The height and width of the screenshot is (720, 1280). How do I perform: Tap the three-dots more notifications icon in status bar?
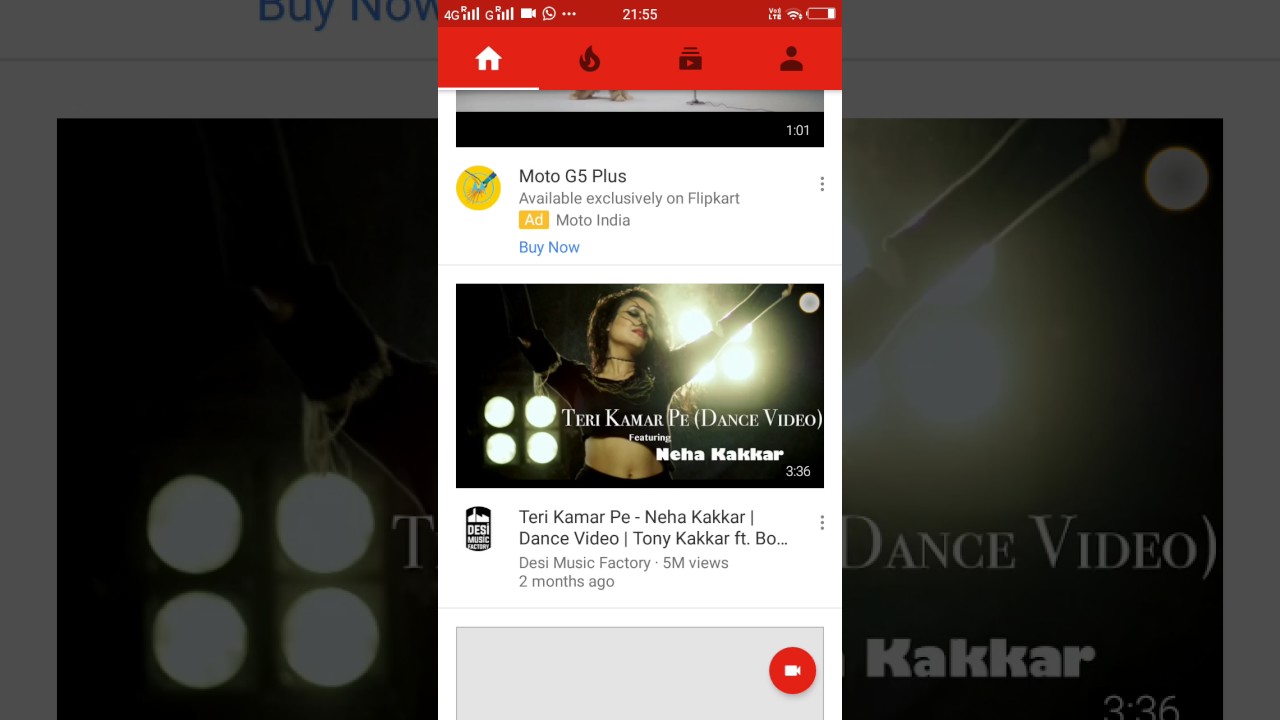pos(569,14)
